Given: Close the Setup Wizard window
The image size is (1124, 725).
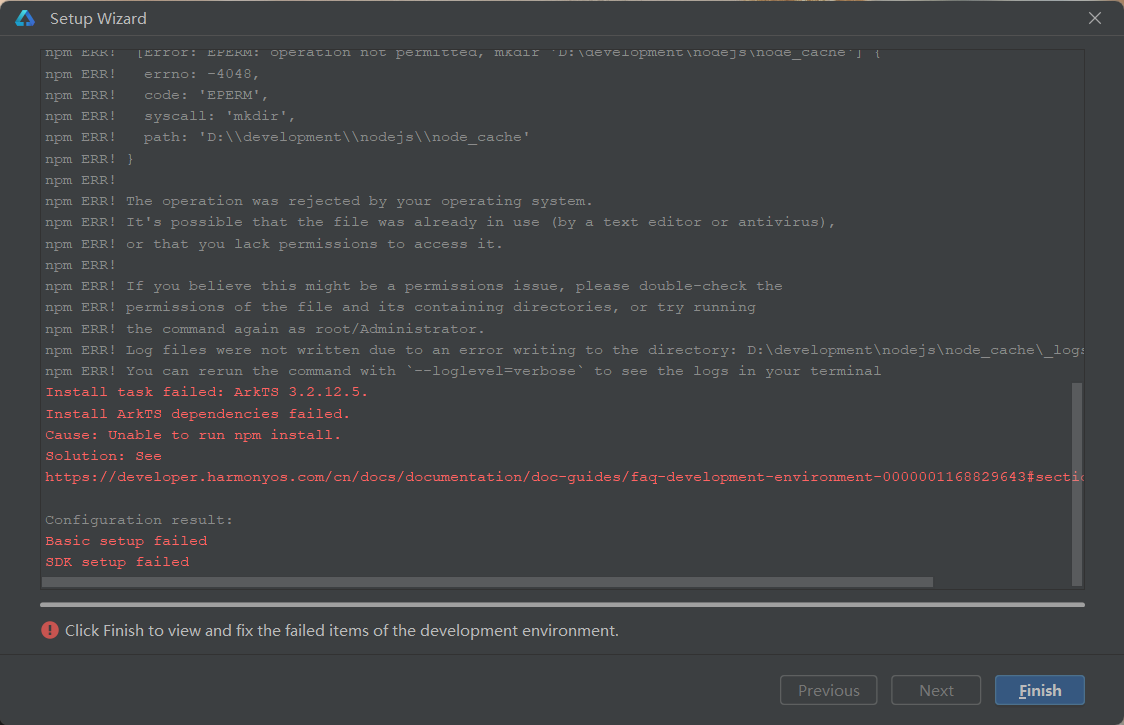Looking at the screenshot, I should tap(1095, 18).
